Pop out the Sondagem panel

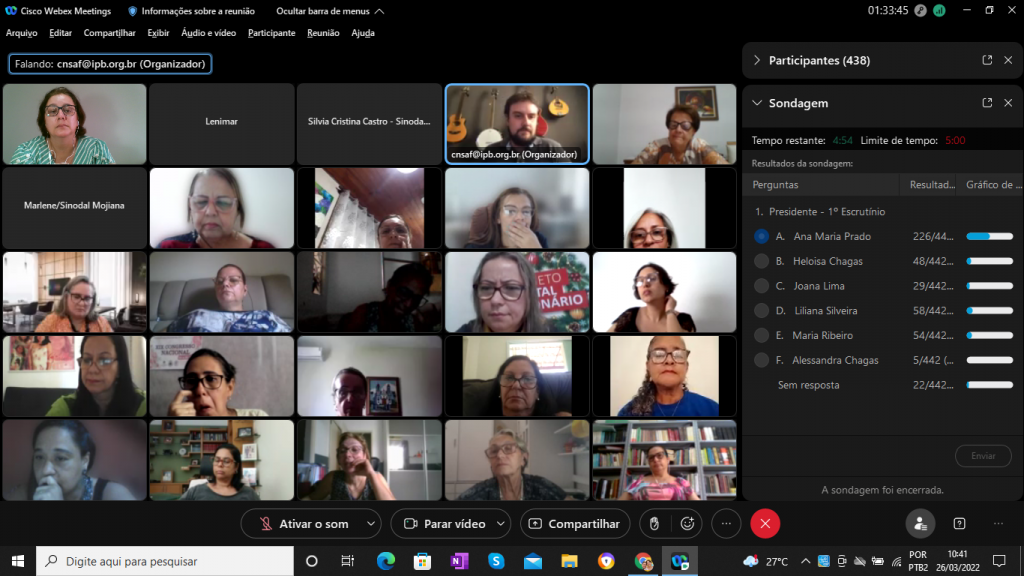tap(987, 103)
